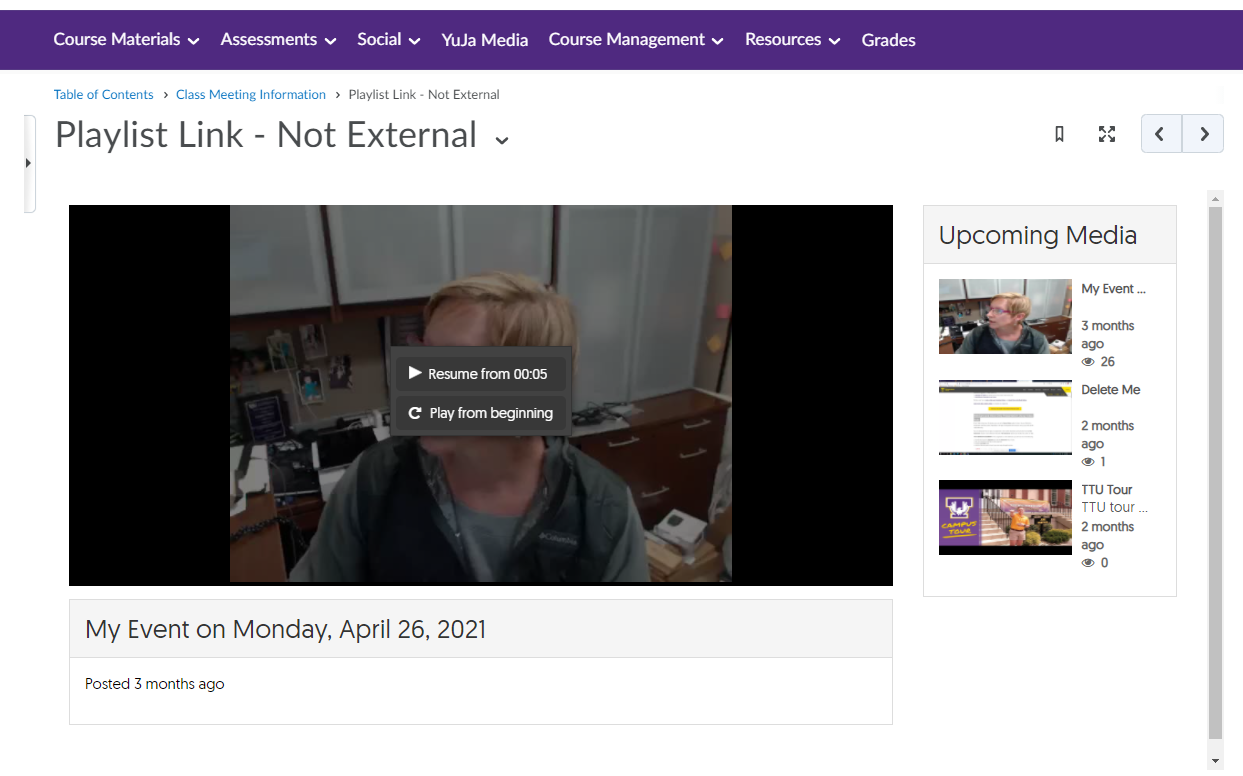Go to next topic with right arrow
This screenshot has height=776, width=1243.
pos(1203,134)
